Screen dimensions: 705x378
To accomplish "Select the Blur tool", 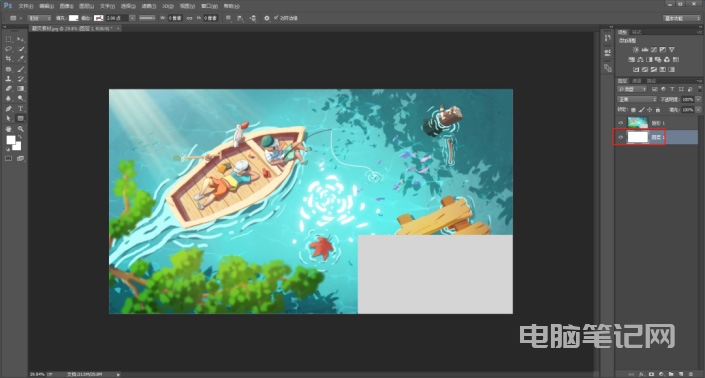I will click(x=9, y=98).
